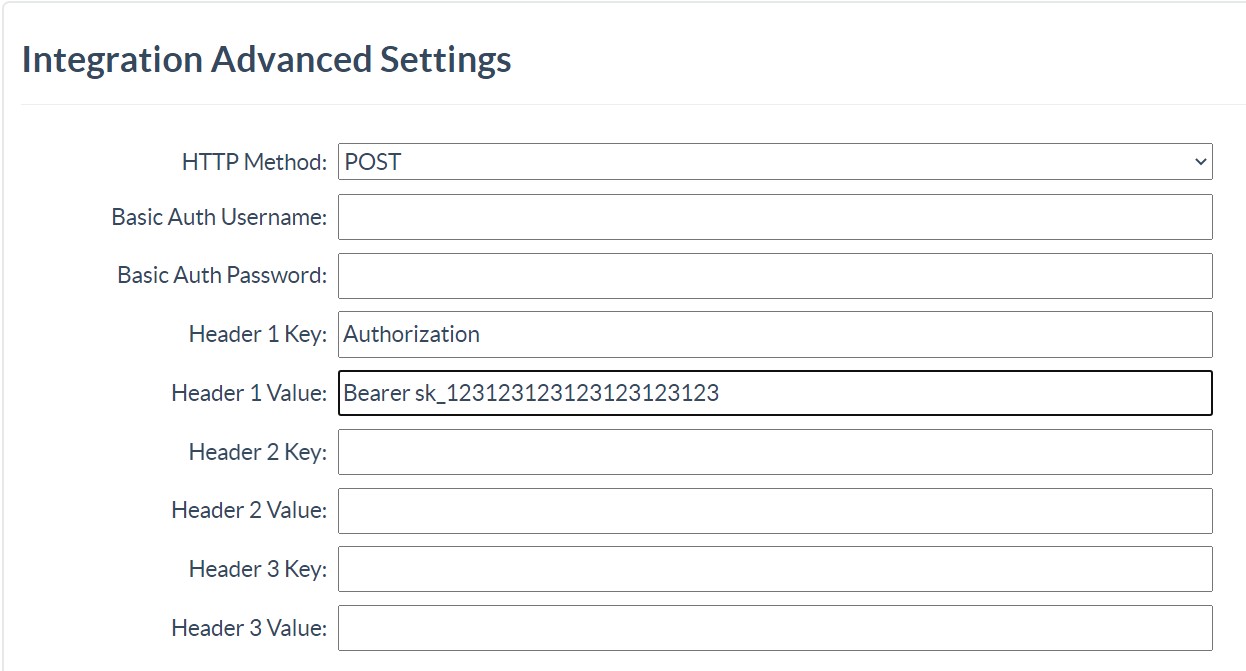Click the Basic Auth Username label

tap(217, 217)
